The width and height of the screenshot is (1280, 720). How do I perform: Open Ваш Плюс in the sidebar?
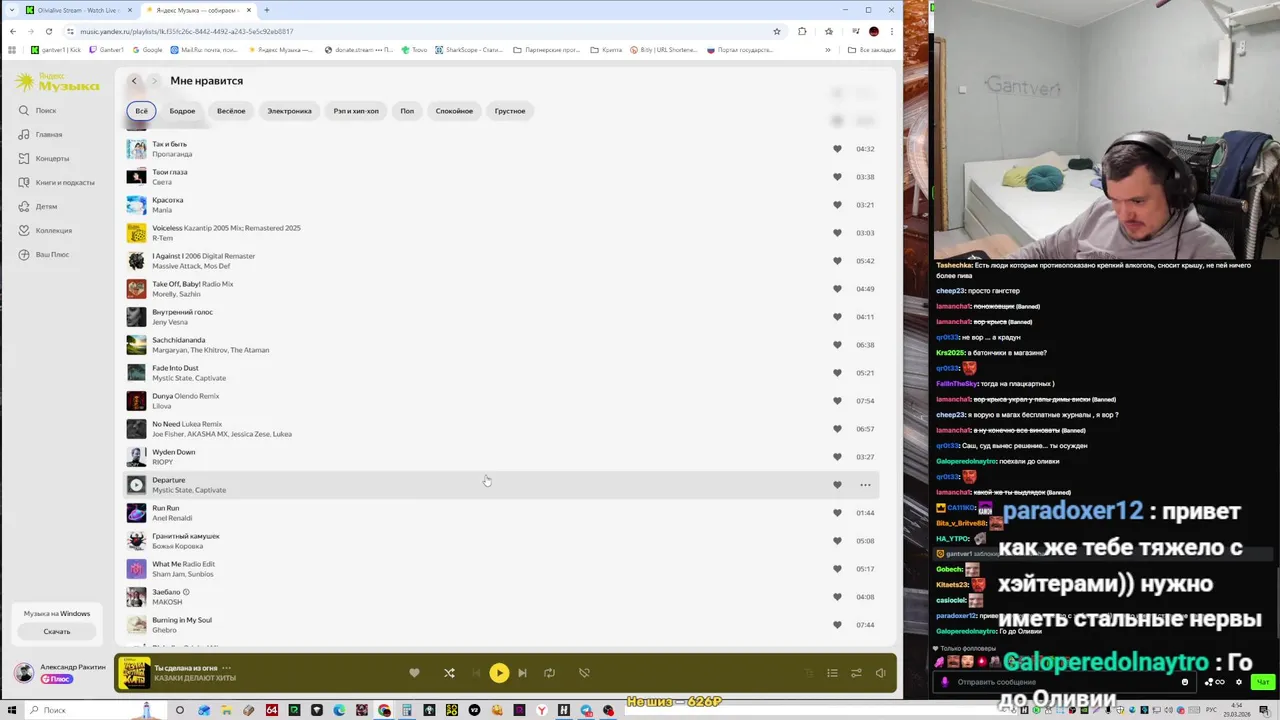pyautogui.click(x=45, y=255)
